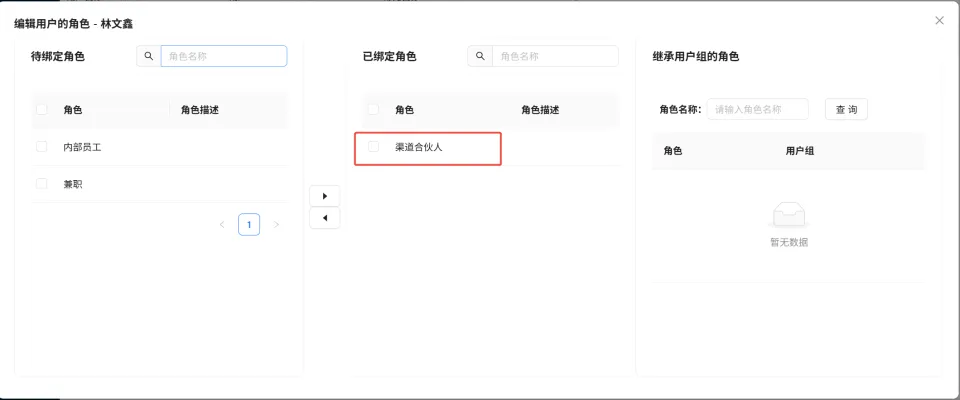Screen dimensions: 960x400
Task: Click right arrow to bind selected roles
Action: 324,195
